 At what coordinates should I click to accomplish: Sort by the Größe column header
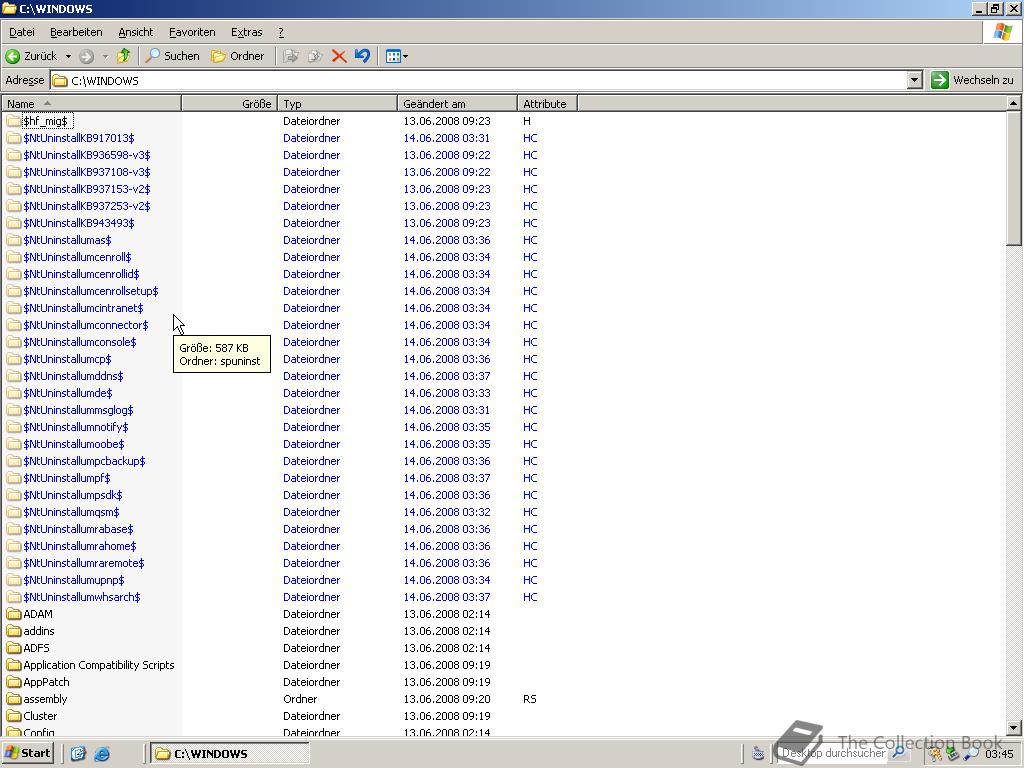pos(229,103)
